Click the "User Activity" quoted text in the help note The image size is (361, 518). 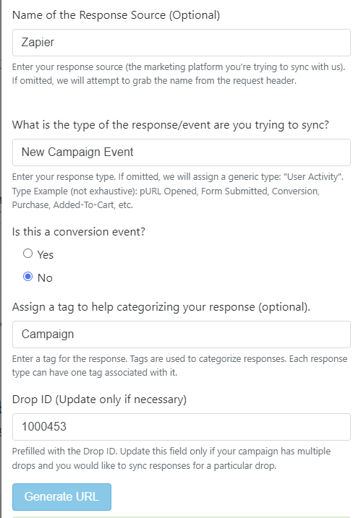point(313,177)
